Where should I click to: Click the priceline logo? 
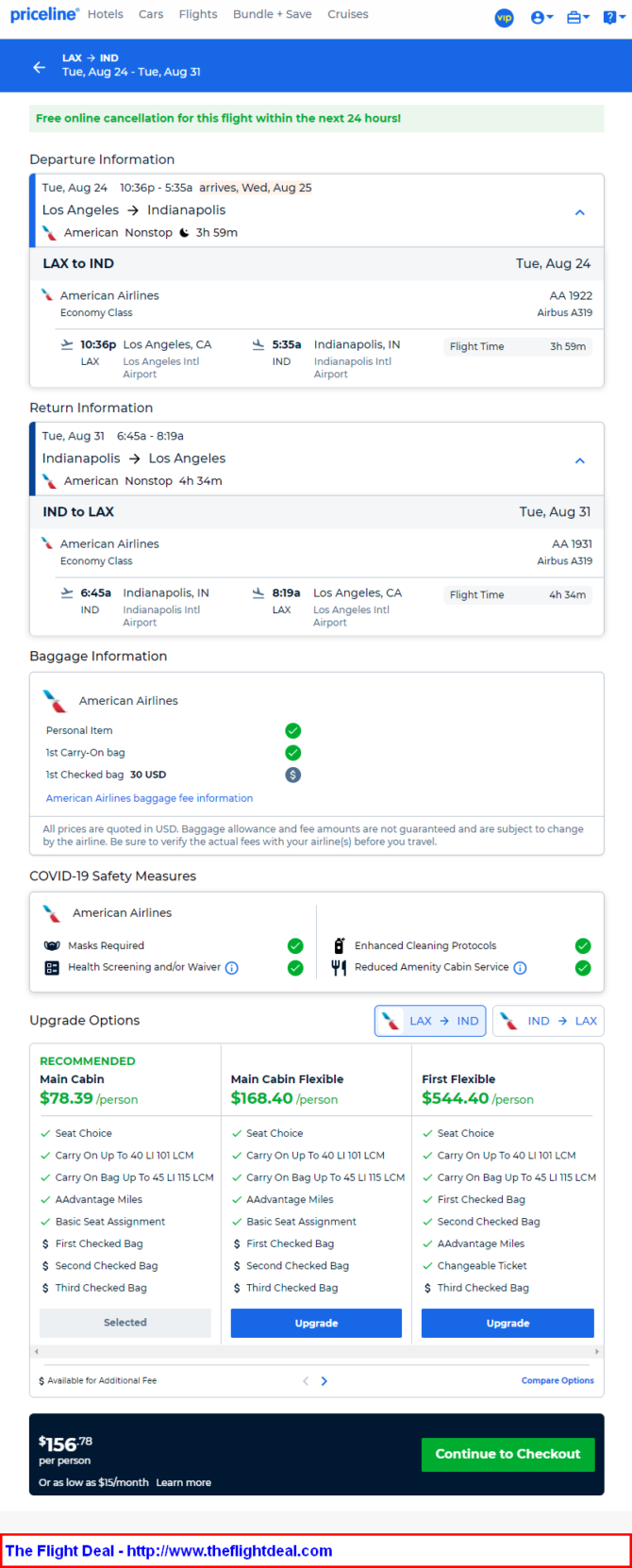44,14
